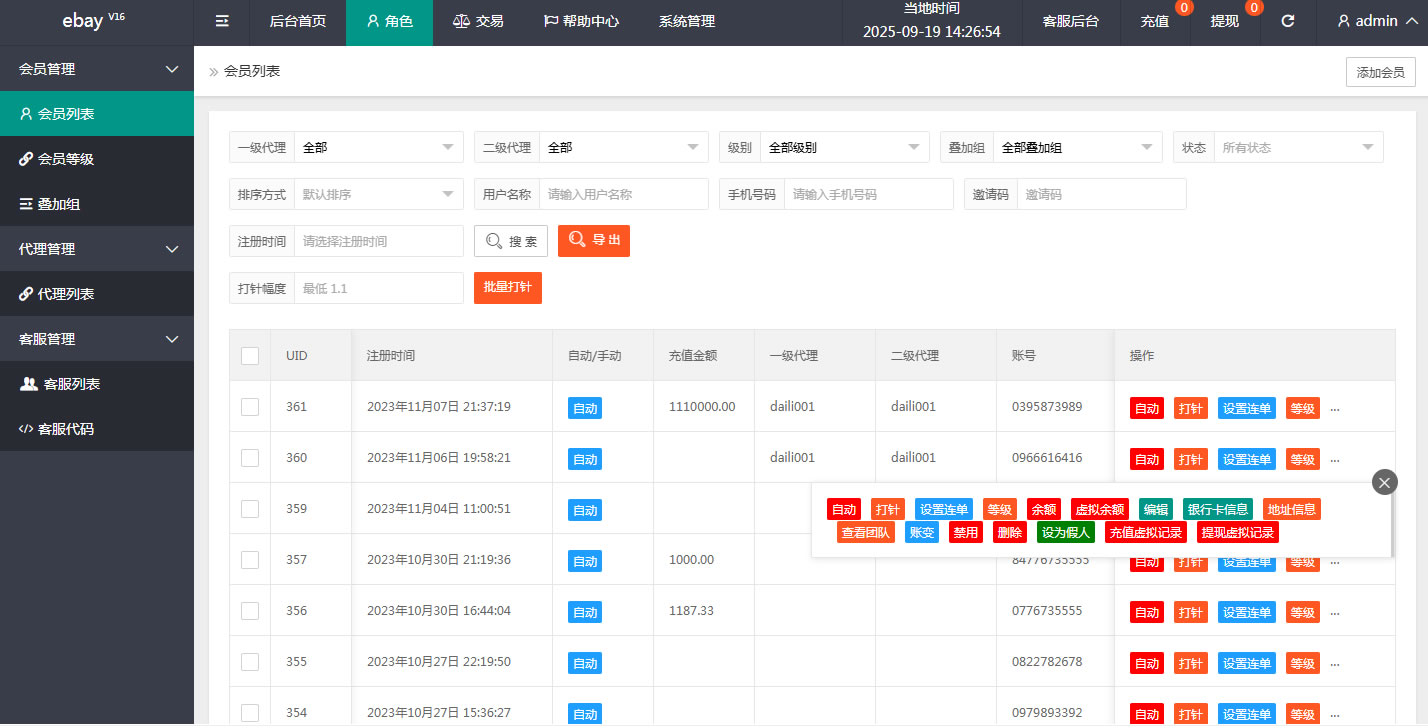
Task: Click 设置连单 for UID 361 row
Action: tap(1247, 408)
